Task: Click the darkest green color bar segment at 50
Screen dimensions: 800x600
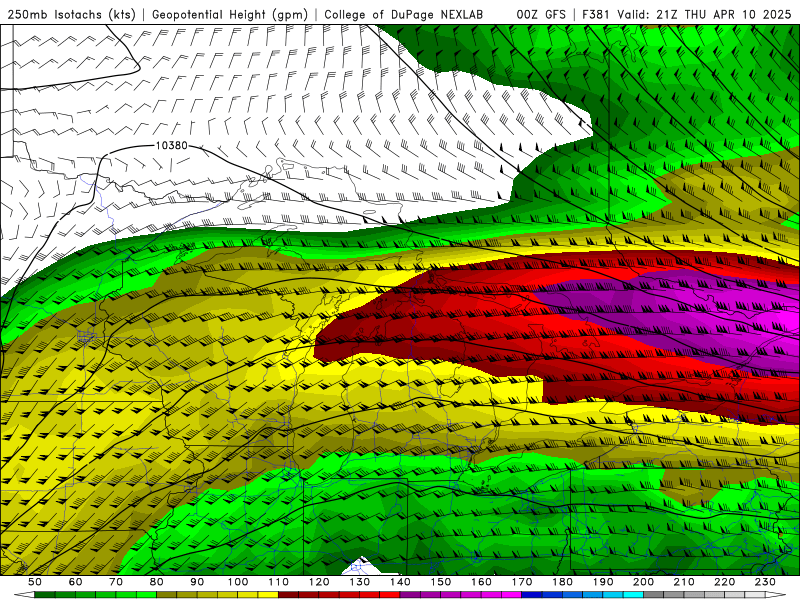Action: (x=45, y=595)
